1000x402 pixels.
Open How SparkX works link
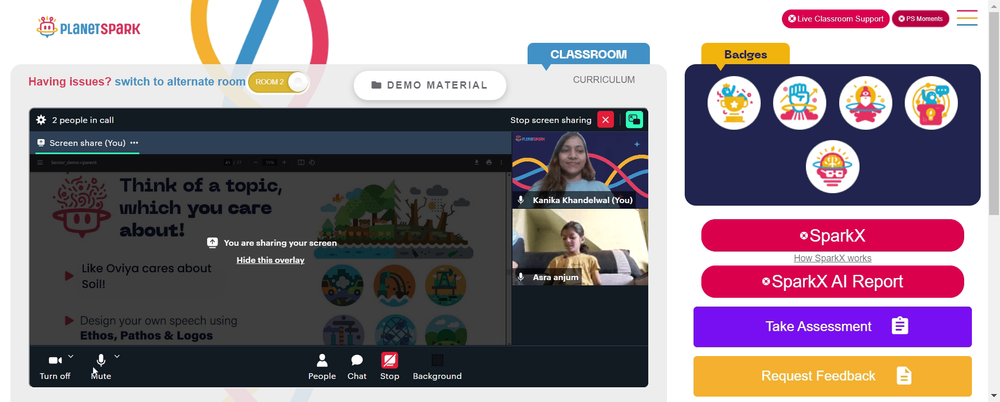[x=832, y=258]
